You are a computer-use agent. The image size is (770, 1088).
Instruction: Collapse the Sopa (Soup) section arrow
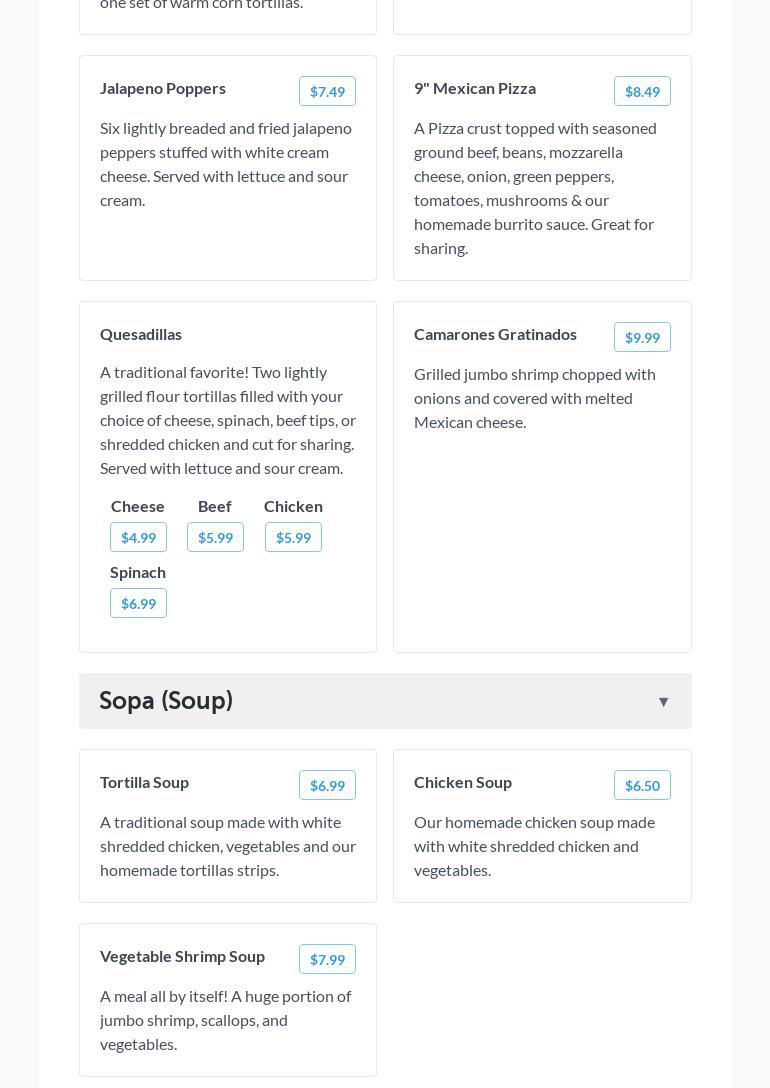[x=663, y=702]
